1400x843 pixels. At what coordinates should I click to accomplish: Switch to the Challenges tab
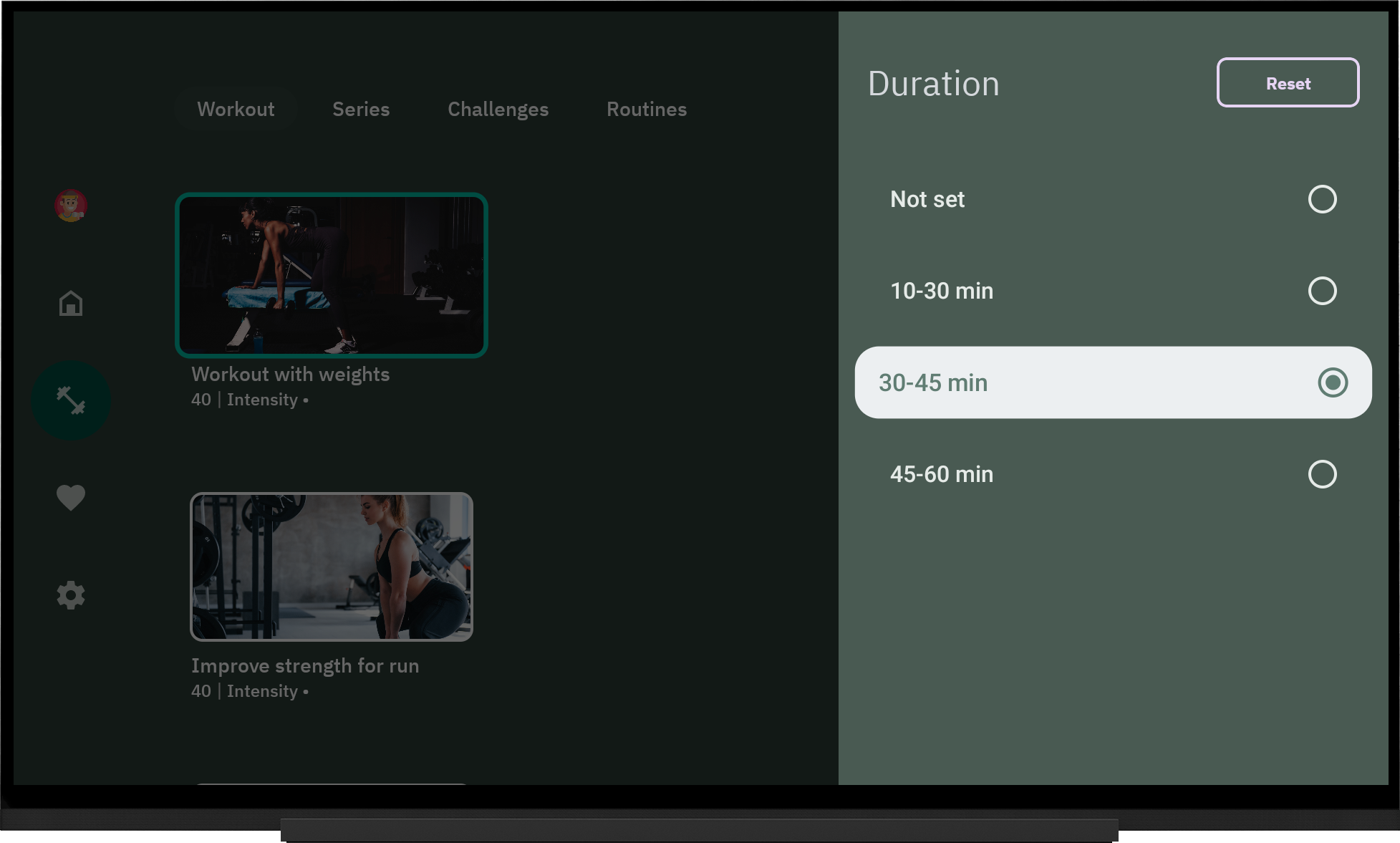click(498, 109)
